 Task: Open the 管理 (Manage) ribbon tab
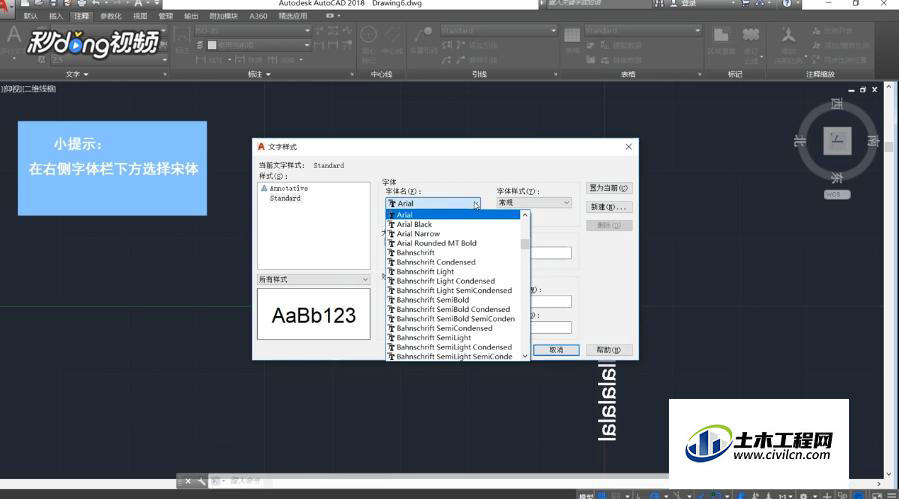[x=166, y=16]
